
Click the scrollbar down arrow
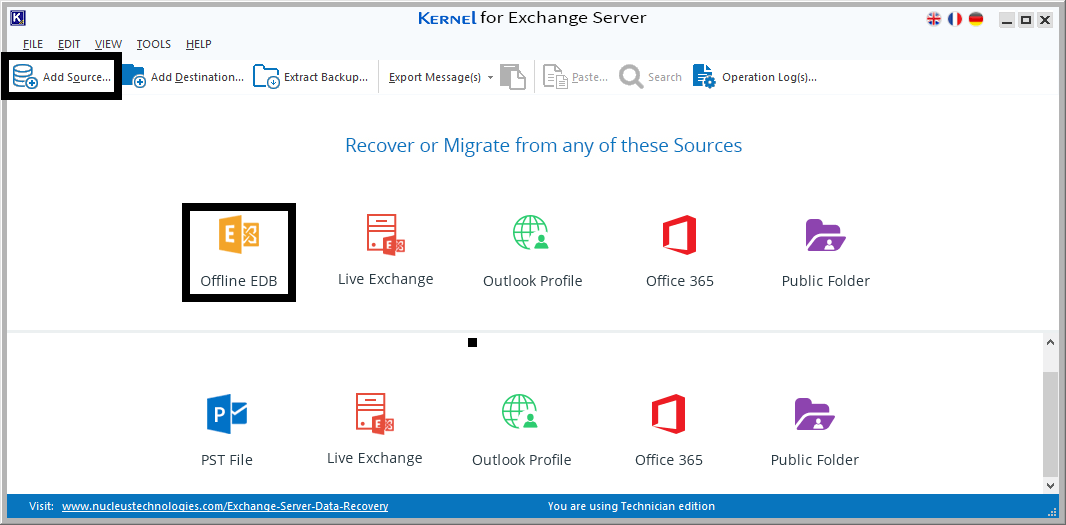[1050, 484]
